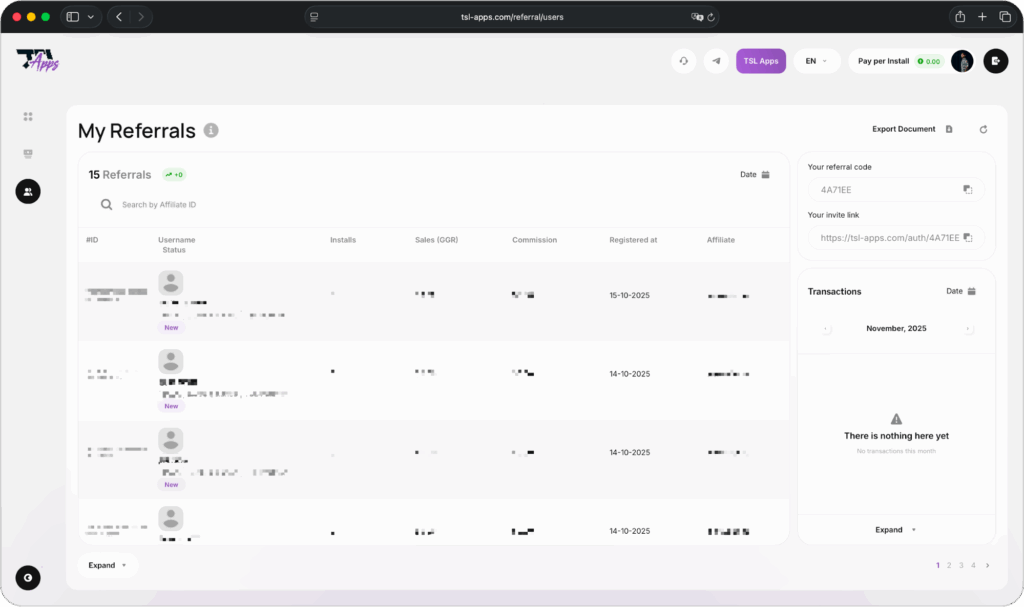This screenshot has width=1024, height=607.
Task: Click the logout icon in top right
Action: (x=995, y=61)
